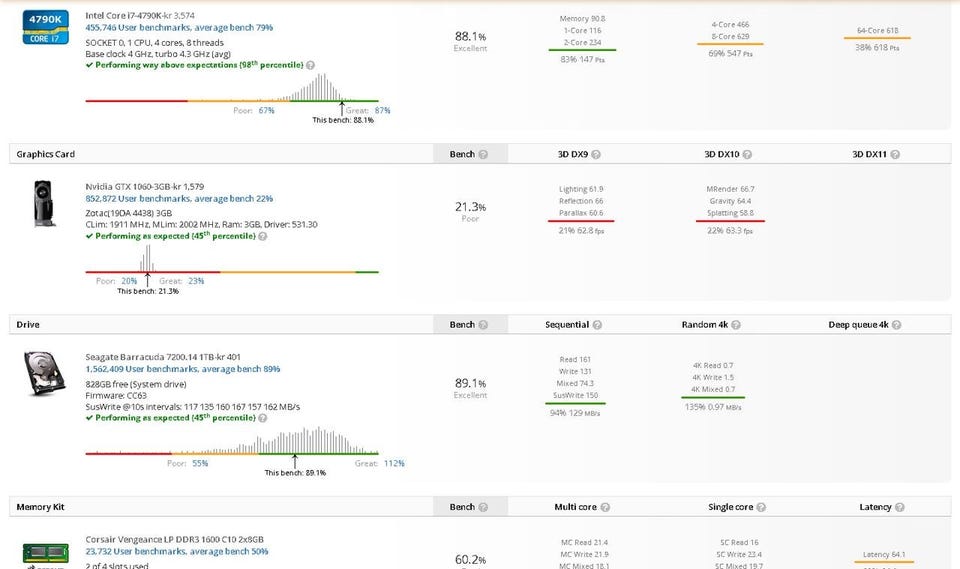This screenshot has width=960, height=569.
Task: Open help icon after CPU 98th percentile text
Action: pos(310,65)
